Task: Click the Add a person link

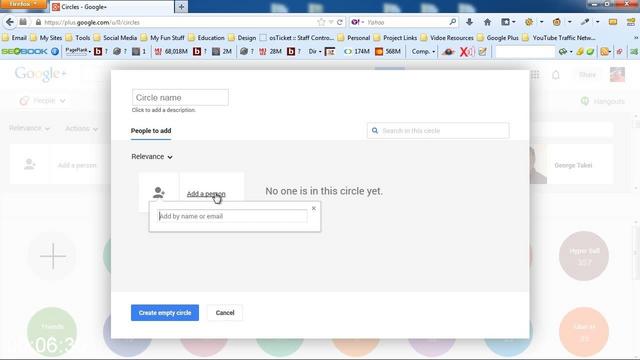Action: point(206,194)
